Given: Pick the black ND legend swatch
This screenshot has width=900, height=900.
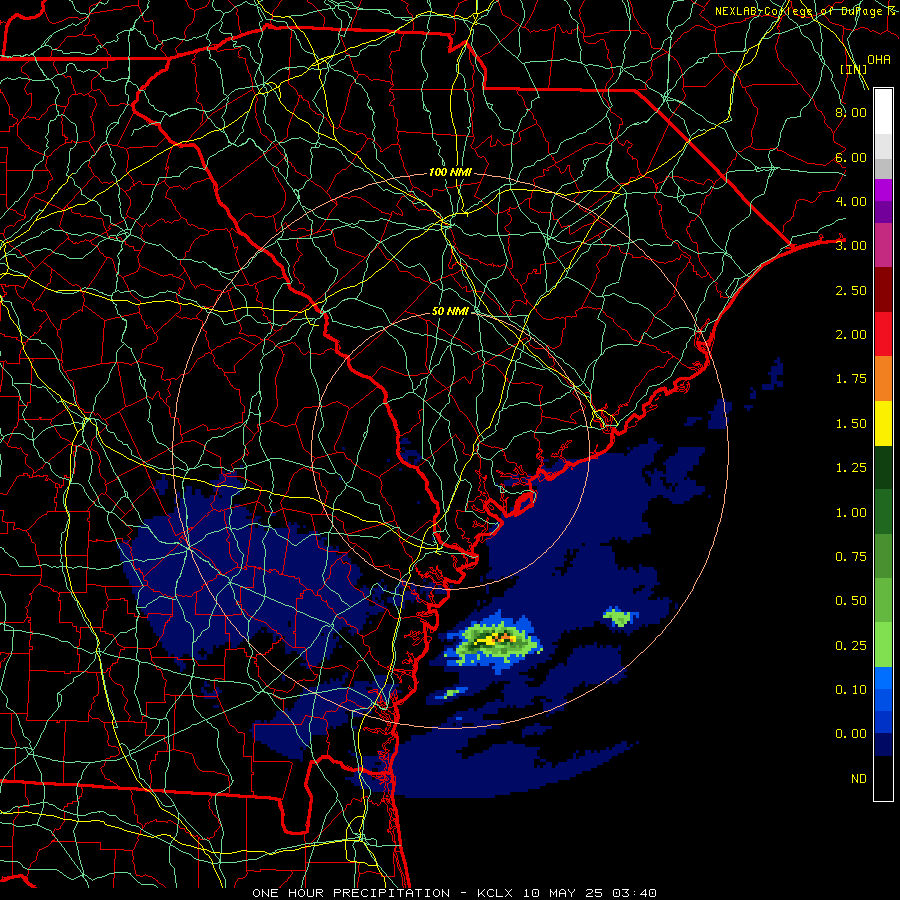Looking at the screenshot, I should point(883,778).
